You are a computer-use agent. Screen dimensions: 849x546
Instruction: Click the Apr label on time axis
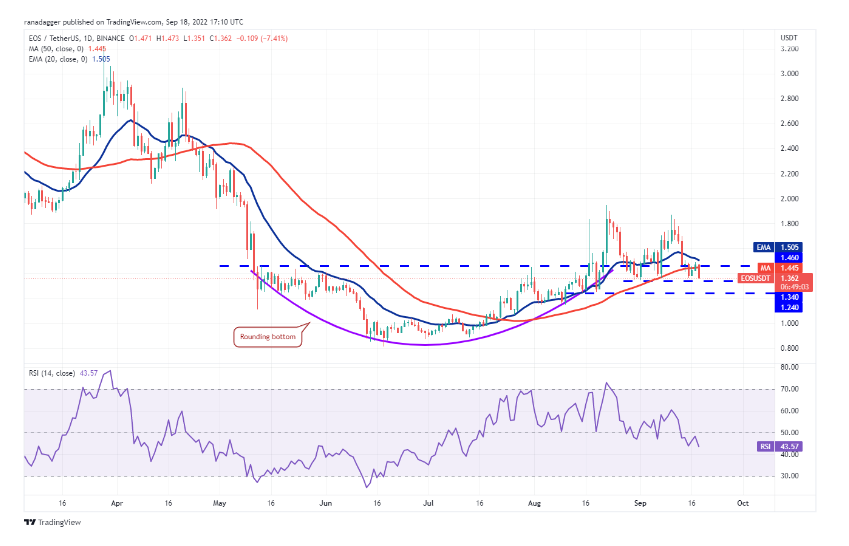(x=117, y=503)
